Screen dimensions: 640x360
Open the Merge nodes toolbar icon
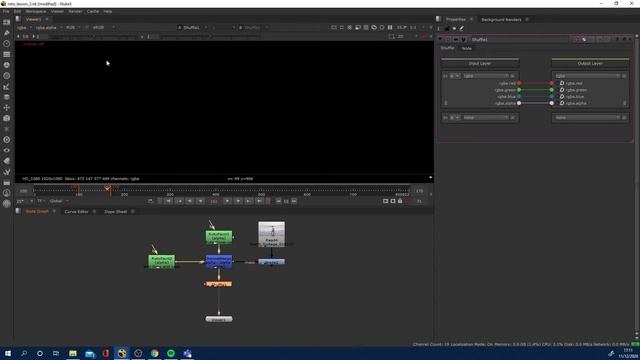(7, 97)
